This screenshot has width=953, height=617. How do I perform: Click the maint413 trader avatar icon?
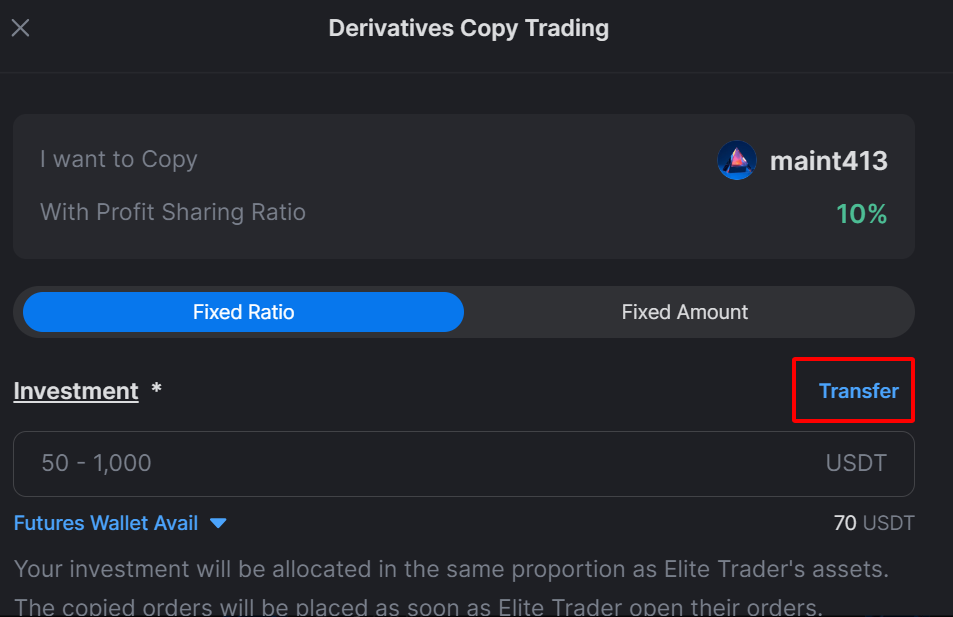[737, 160]
